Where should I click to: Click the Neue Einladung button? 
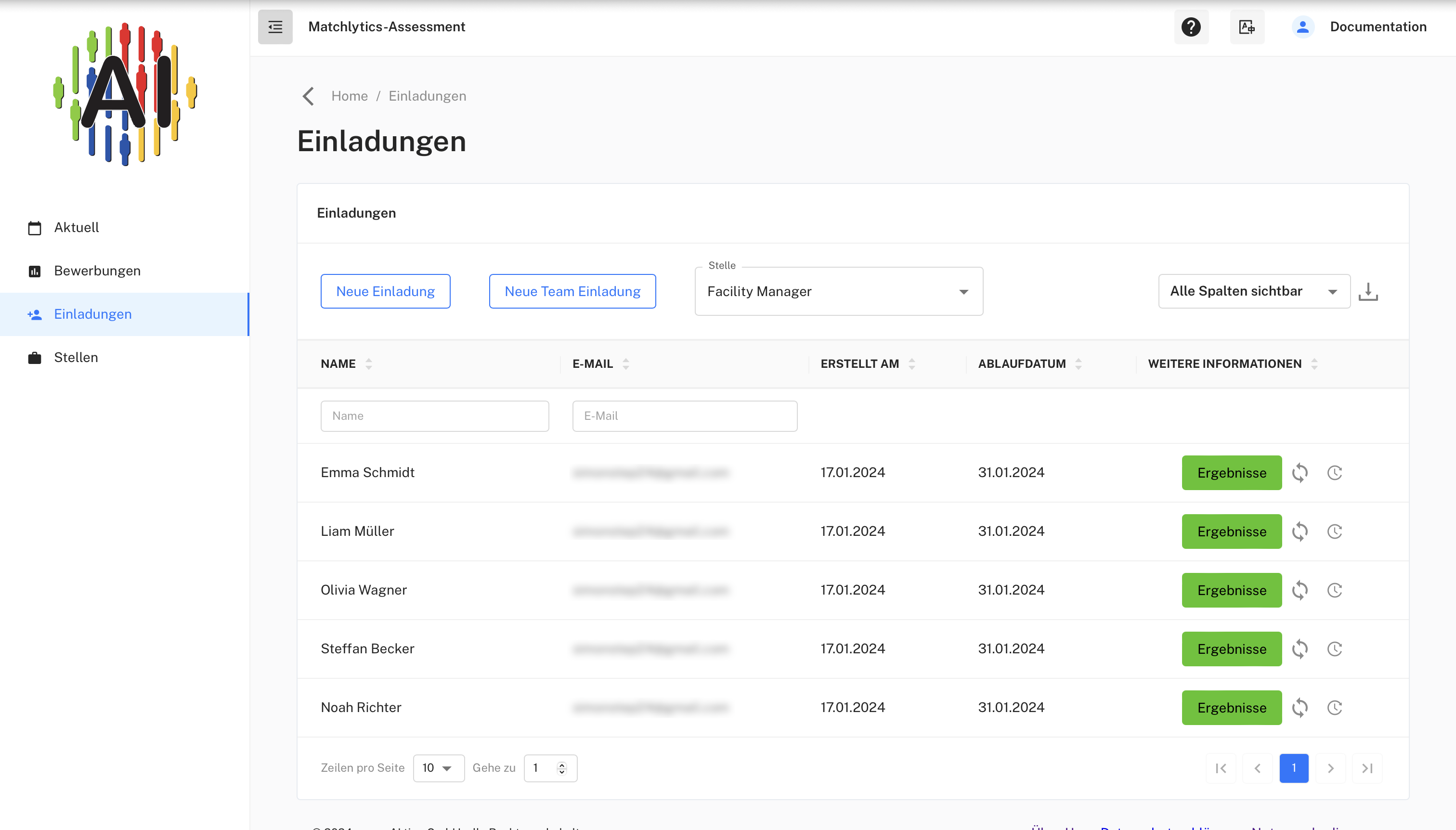[385, 291]
